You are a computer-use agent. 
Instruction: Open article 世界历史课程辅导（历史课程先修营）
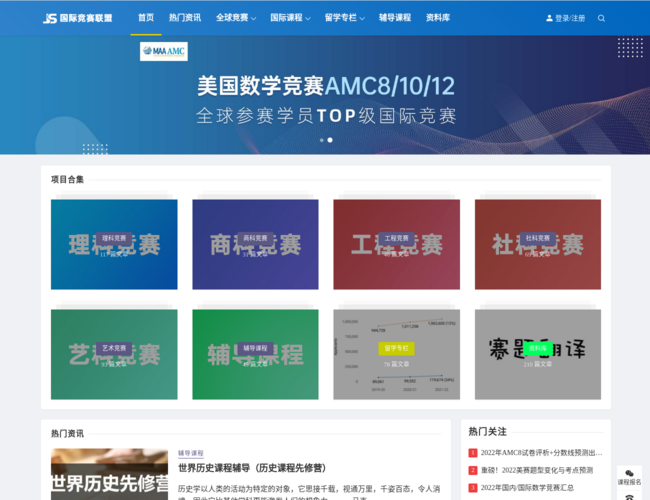248,467
